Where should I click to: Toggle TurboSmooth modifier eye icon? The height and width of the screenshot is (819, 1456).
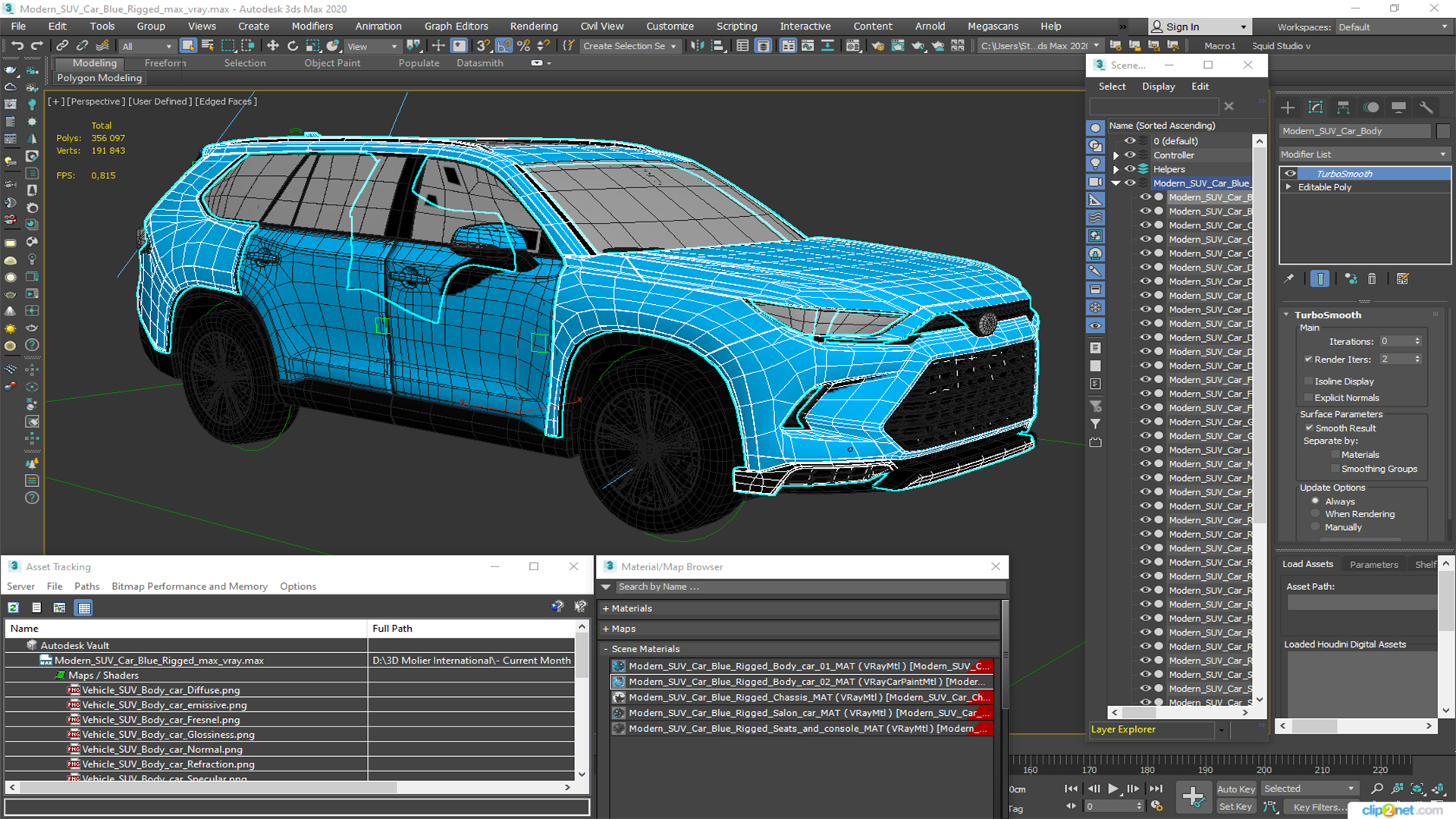click(1290, 174)
